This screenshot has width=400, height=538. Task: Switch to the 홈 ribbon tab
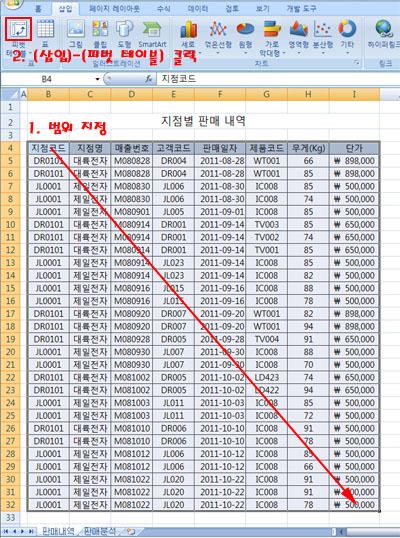click(38, 9)
